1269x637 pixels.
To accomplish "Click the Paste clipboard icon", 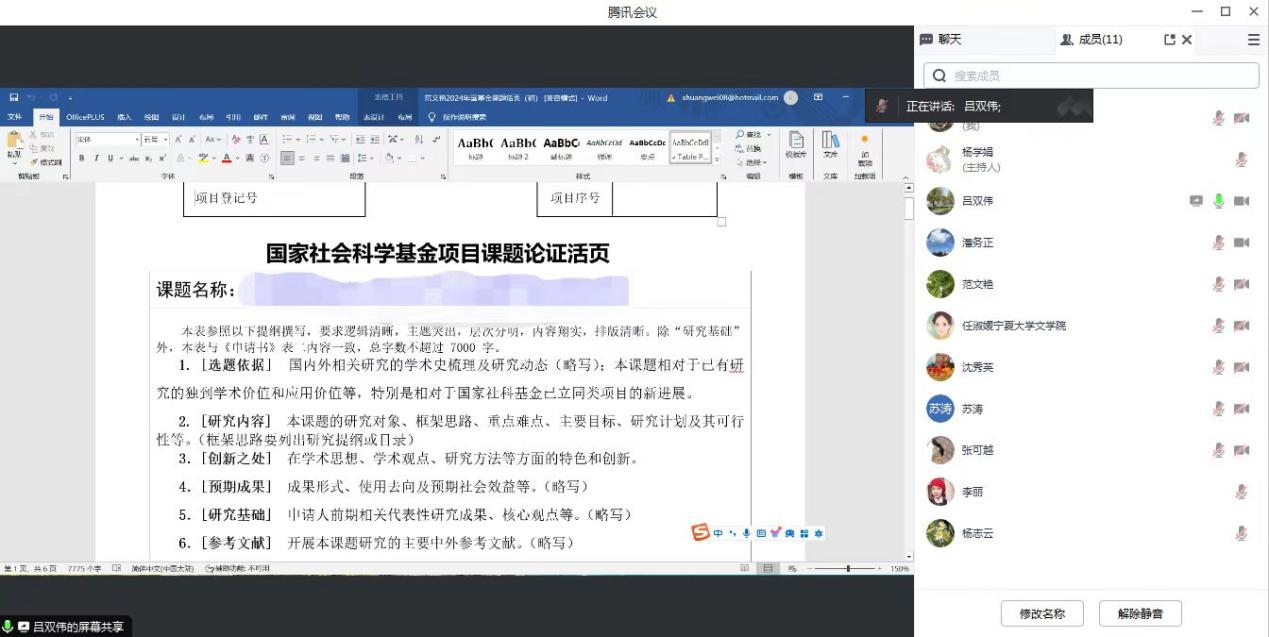I will [x=14, y=144].
